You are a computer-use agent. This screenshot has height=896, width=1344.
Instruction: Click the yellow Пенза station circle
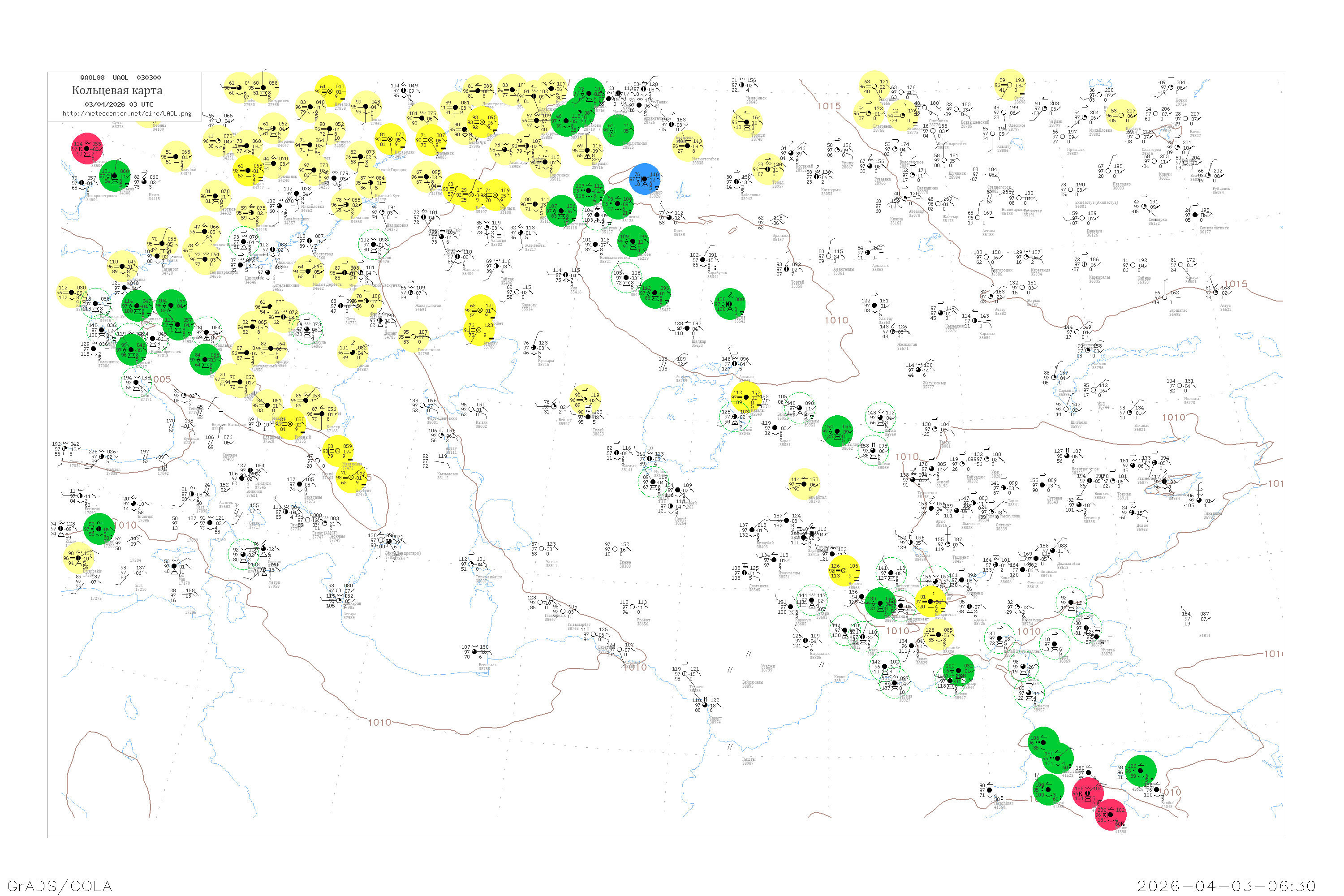click(x=366, y=107)
